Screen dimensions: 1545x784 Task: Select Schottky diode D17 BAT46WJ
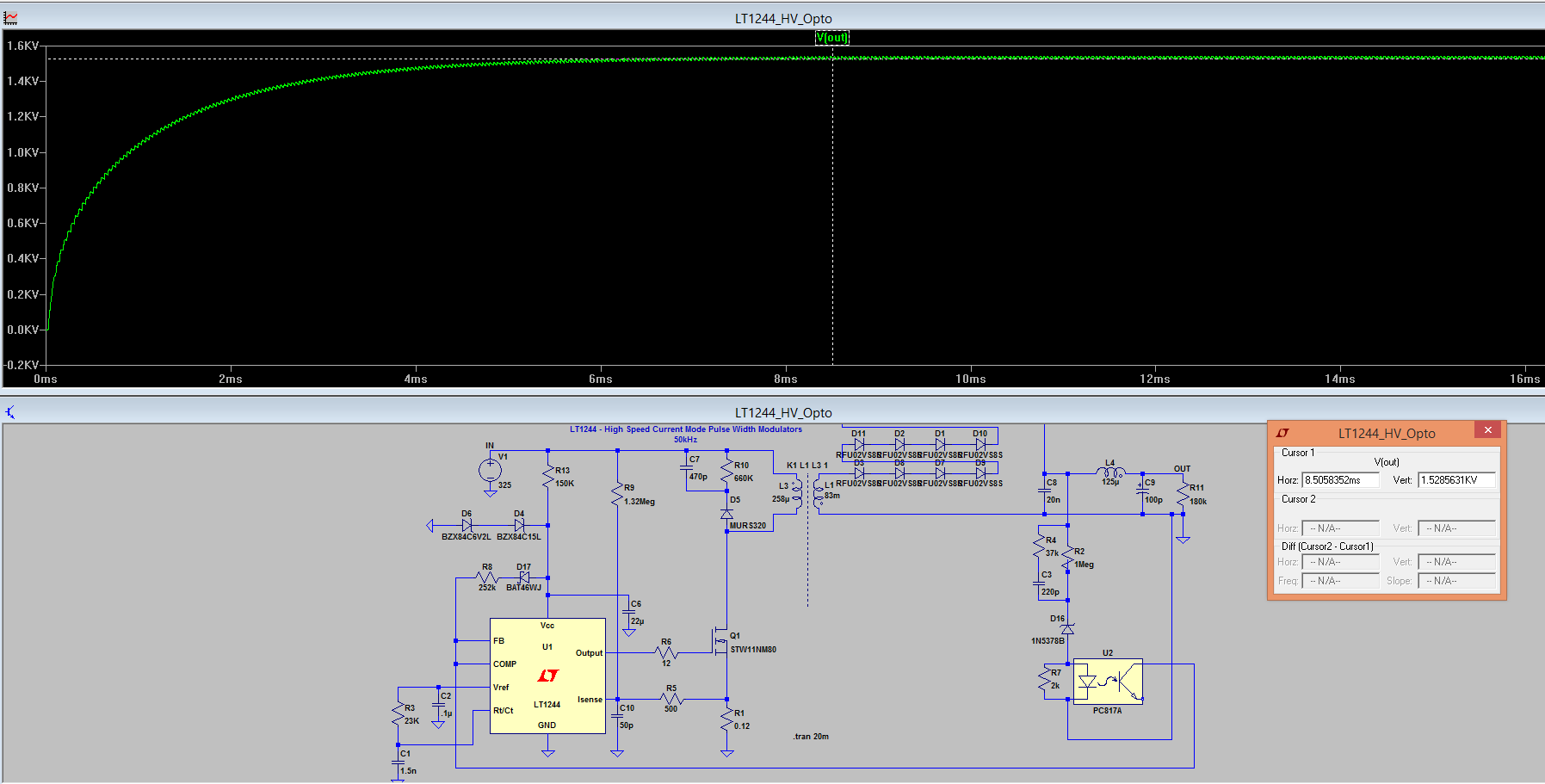(x=524, y=577)
